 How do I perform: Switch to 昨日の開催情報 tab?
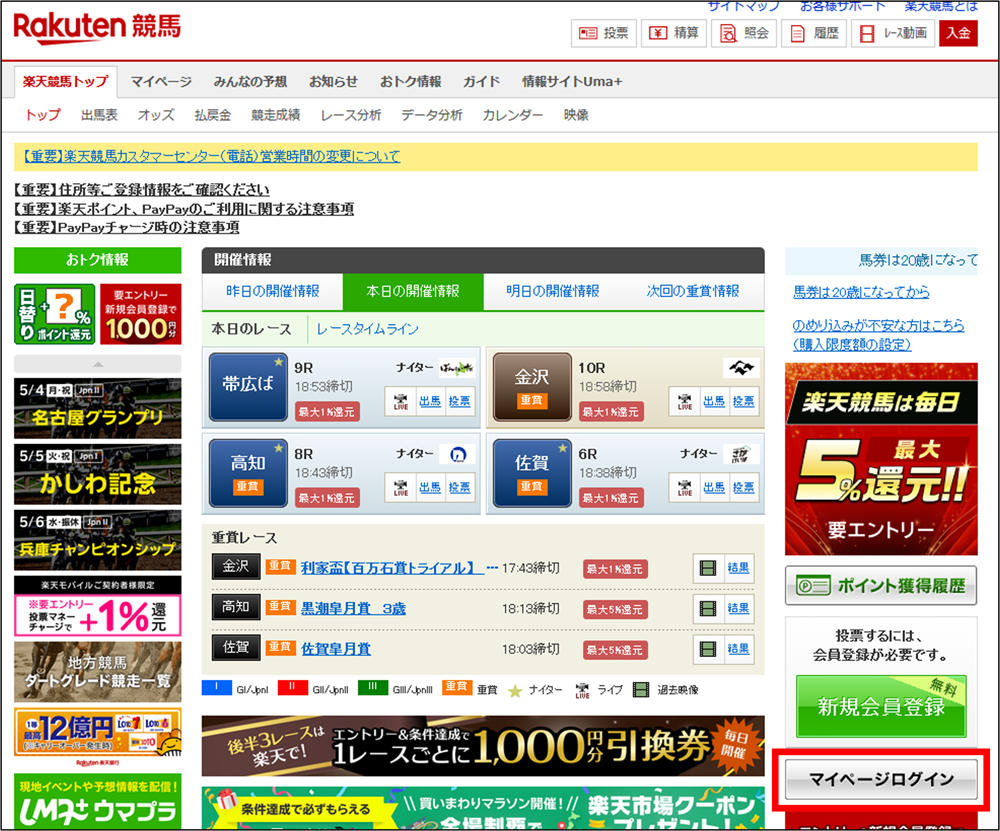[x=272, y=291]
